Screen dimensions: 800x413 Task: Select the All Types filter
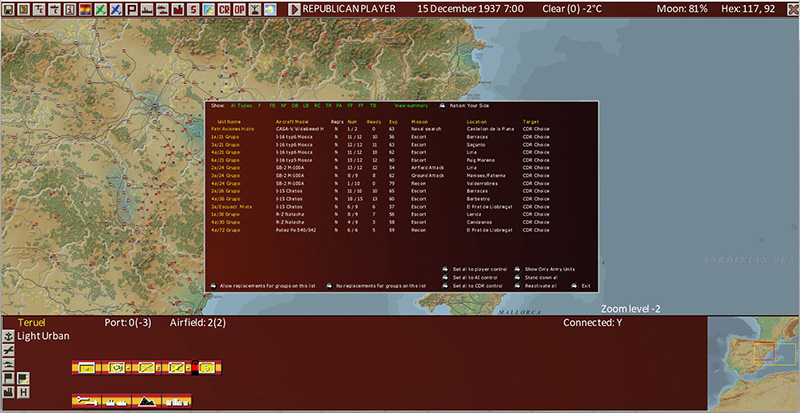[241, 104]
